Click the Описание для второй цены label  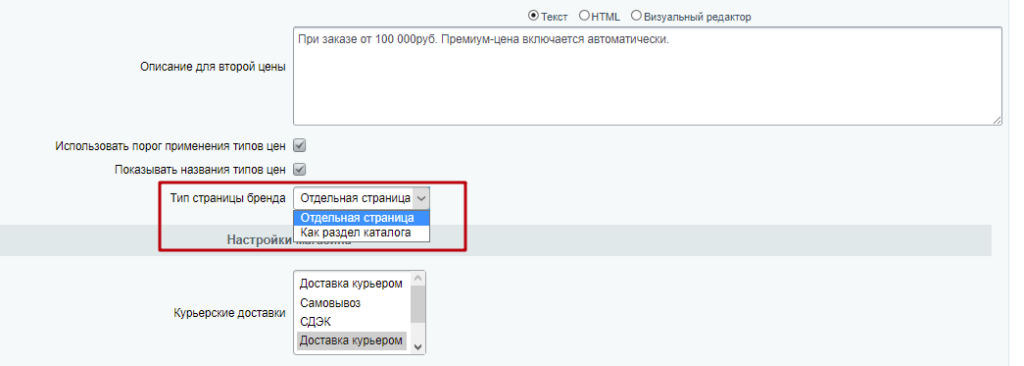(x=213, y=67)
